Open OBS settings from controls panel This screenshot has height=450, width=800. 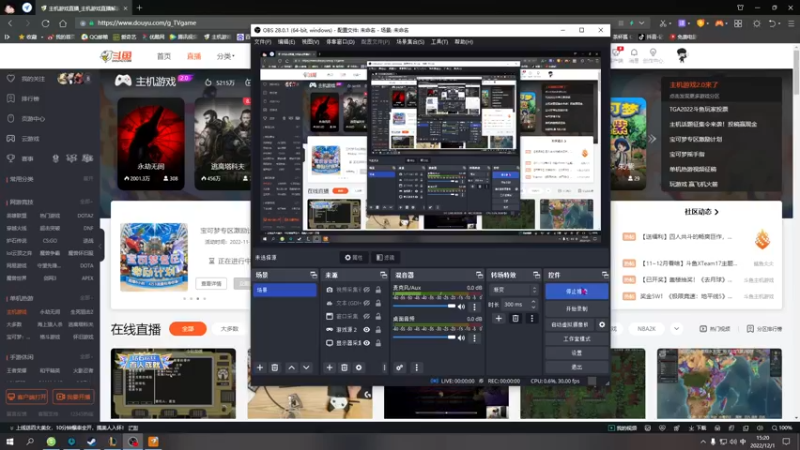pos(577,353)
